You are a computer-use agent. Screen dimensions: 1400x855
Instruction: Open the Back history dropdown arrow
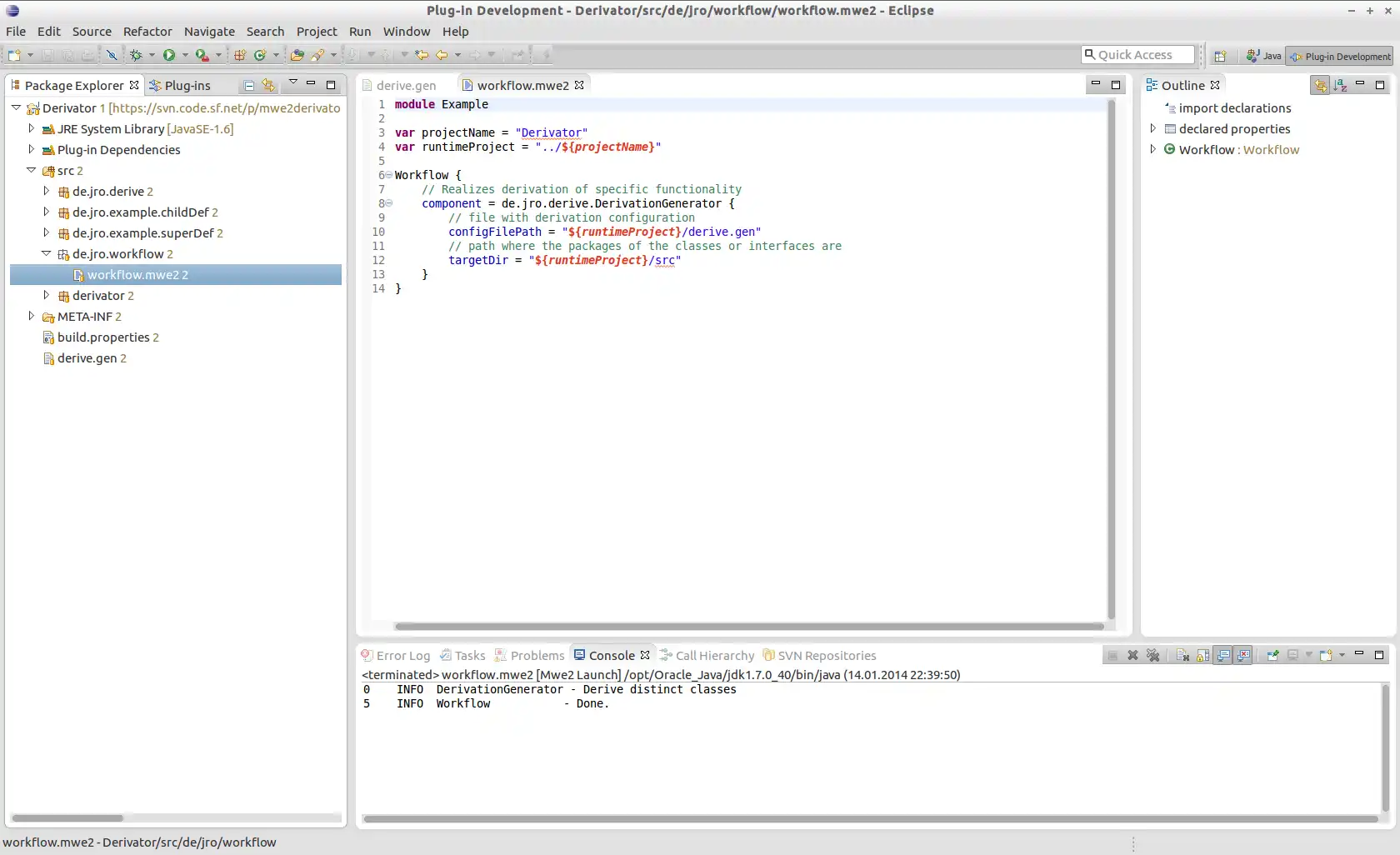pyautogui.click(x=457, y=55)
